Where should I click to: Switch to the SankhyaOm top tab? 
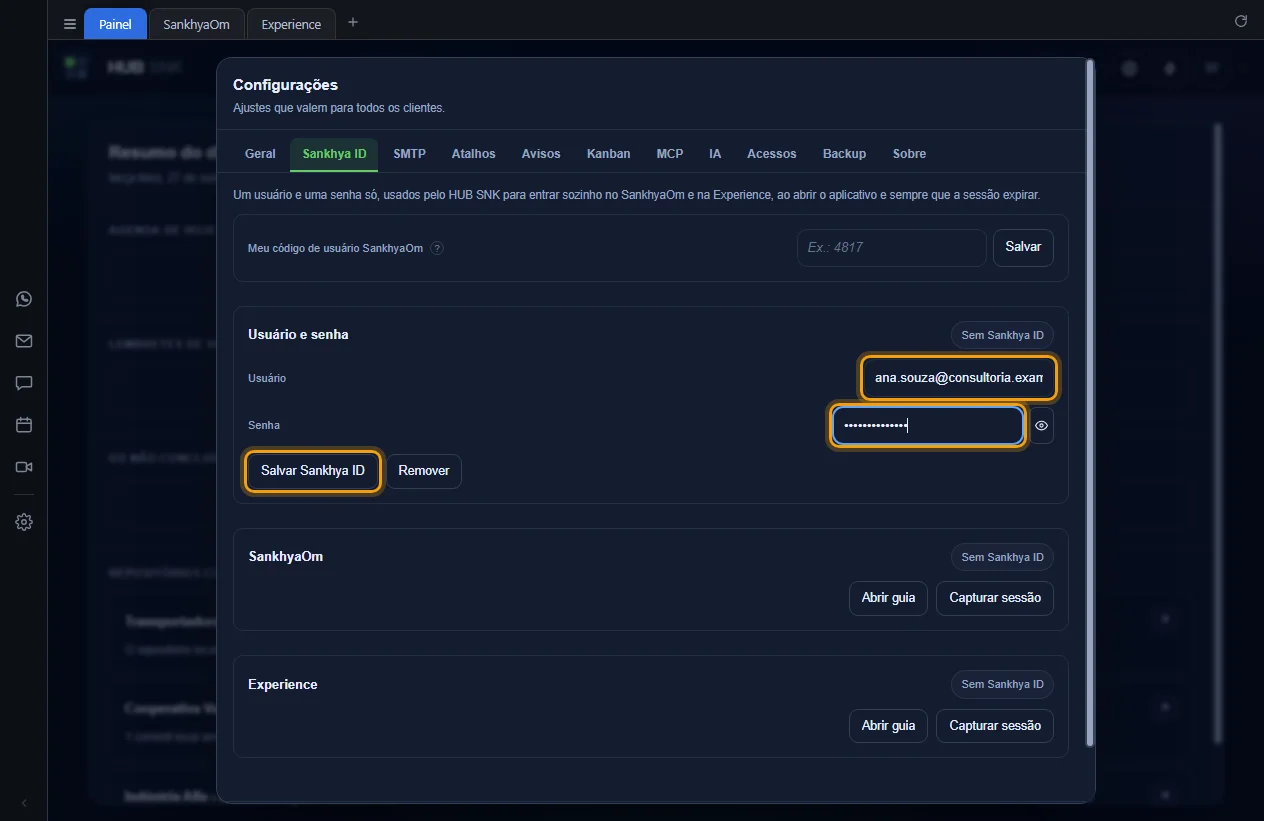click(197, 24)
